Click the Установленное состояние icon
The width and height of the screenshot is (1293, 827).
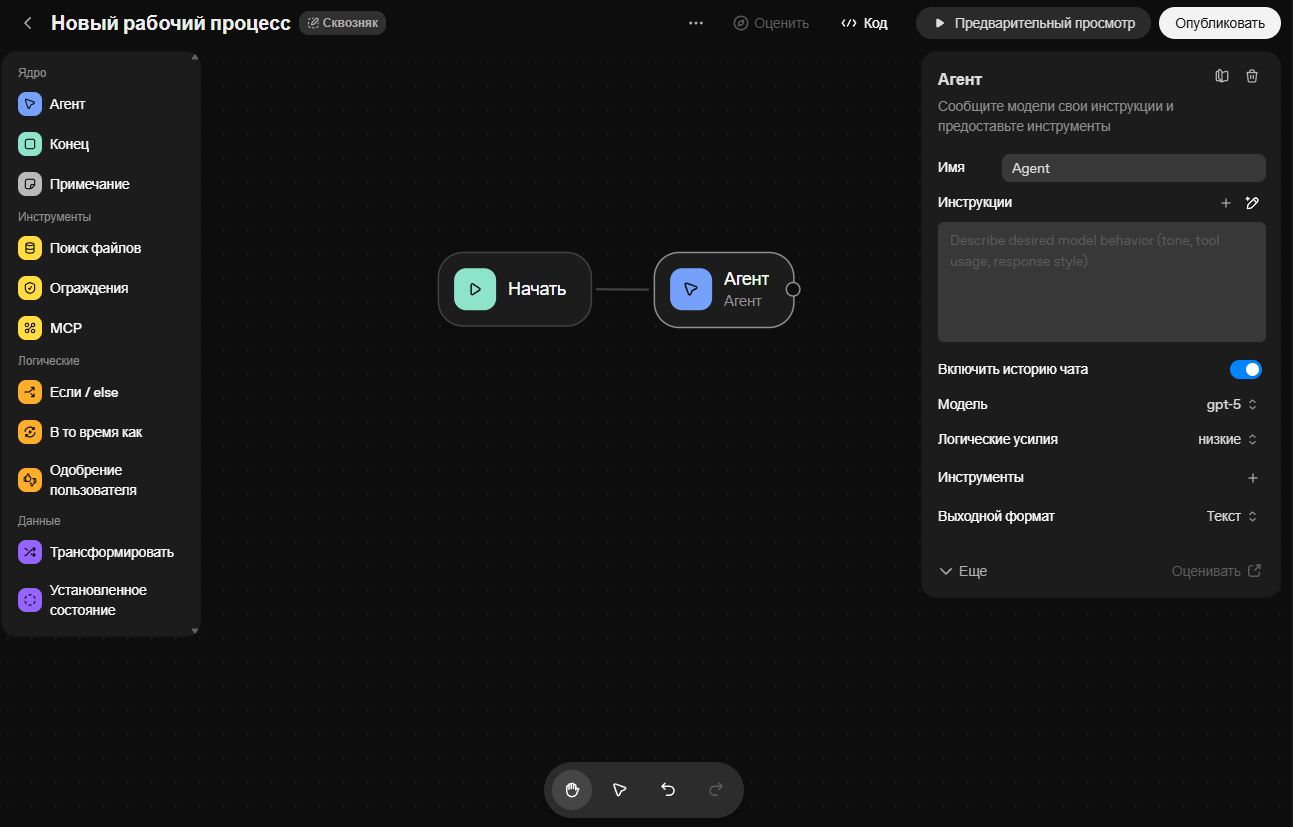click(30, 600)
